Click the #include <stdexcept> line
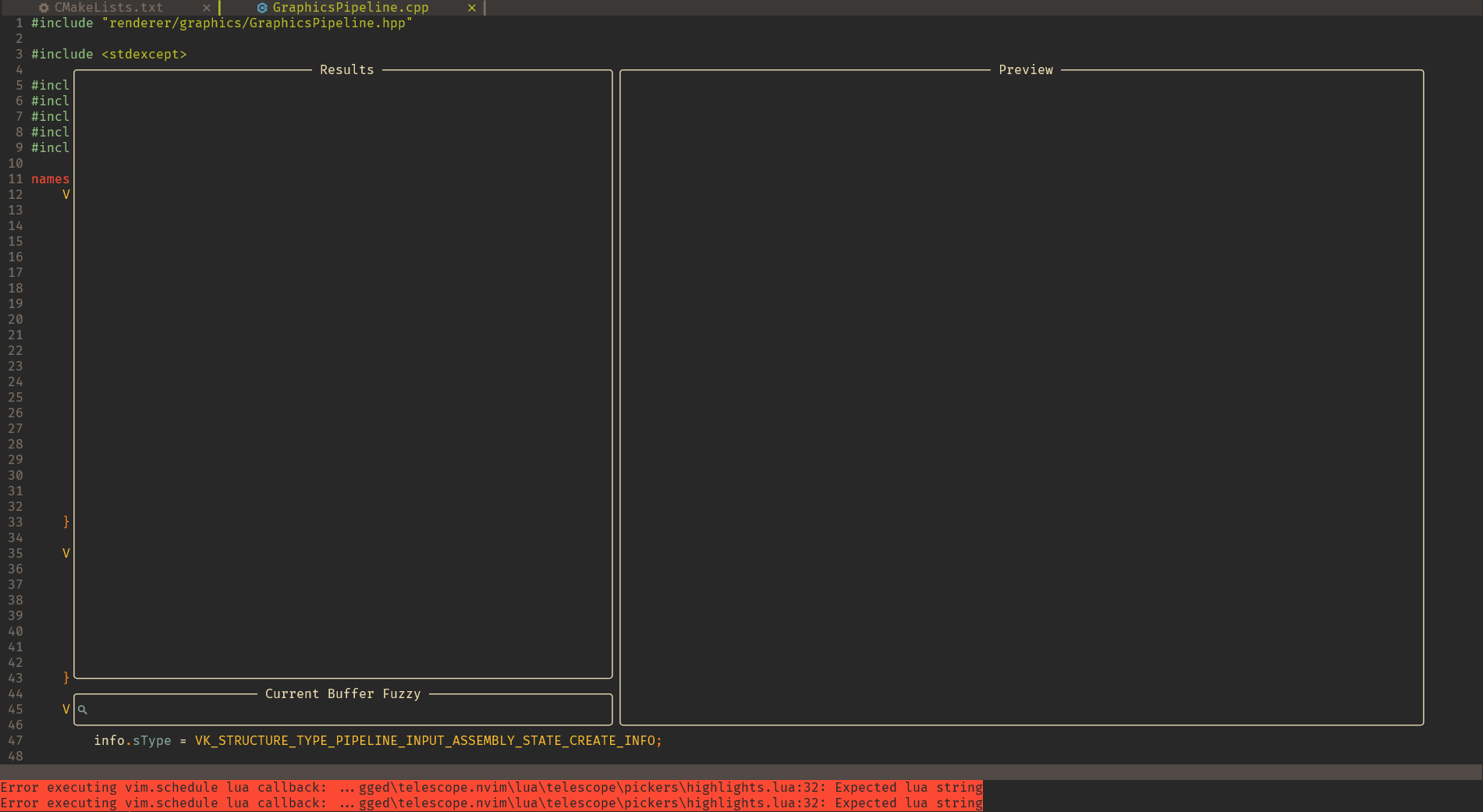Viewport: 1483px width, 812px height. point(109,55)
